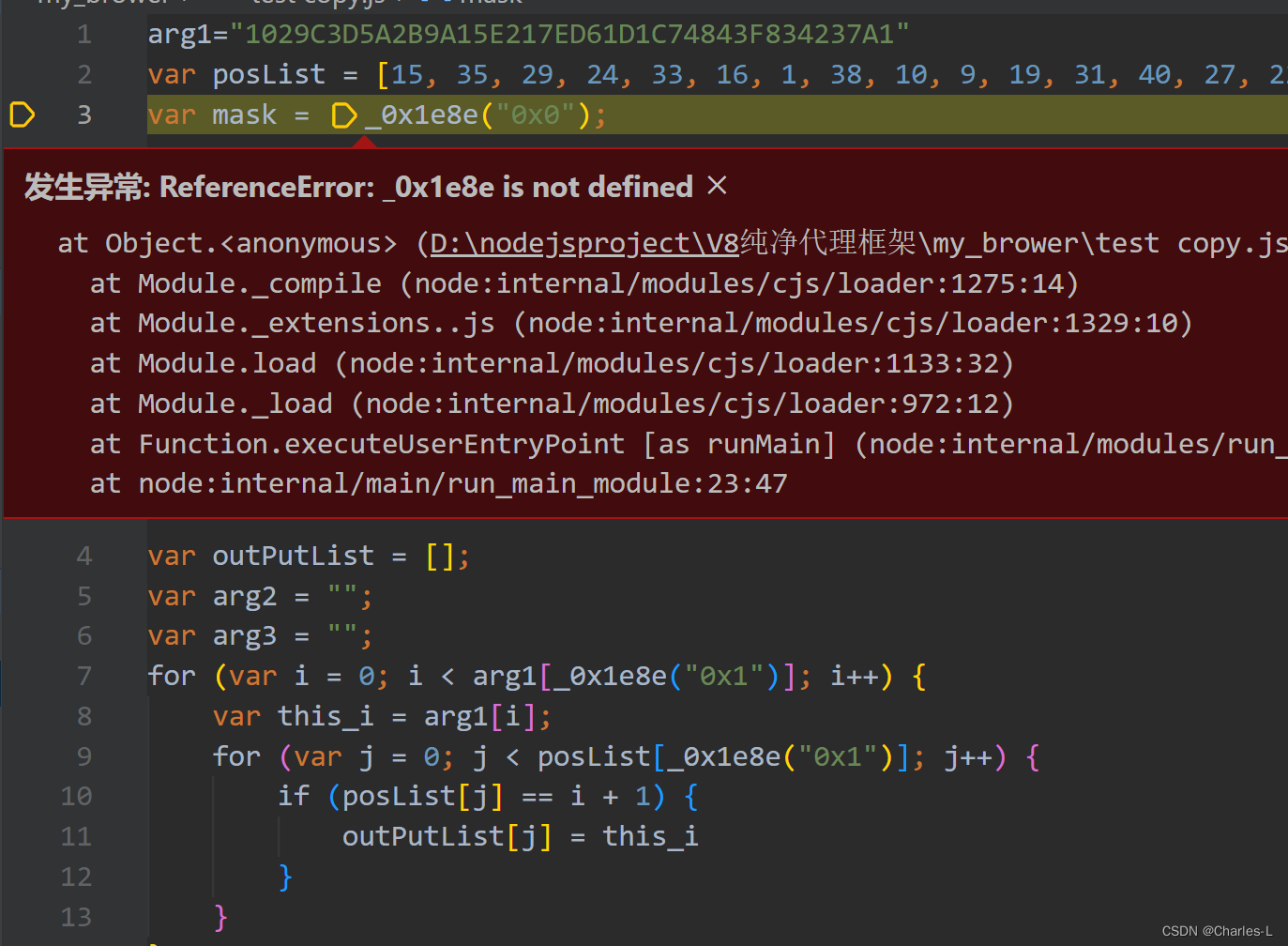
Task: Click closing brace on line 12
Action: tap(286, 877)
